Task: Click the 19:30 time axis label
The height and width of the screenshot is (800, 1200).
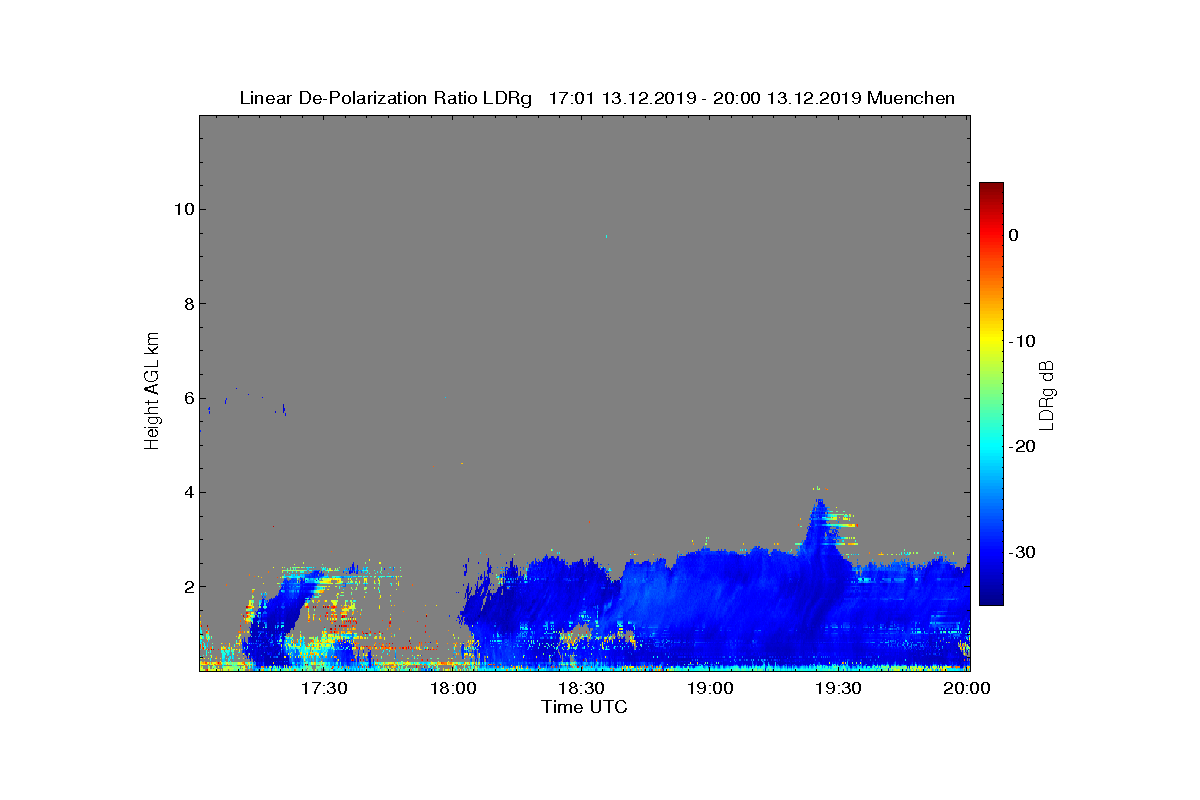Action: 839,689
